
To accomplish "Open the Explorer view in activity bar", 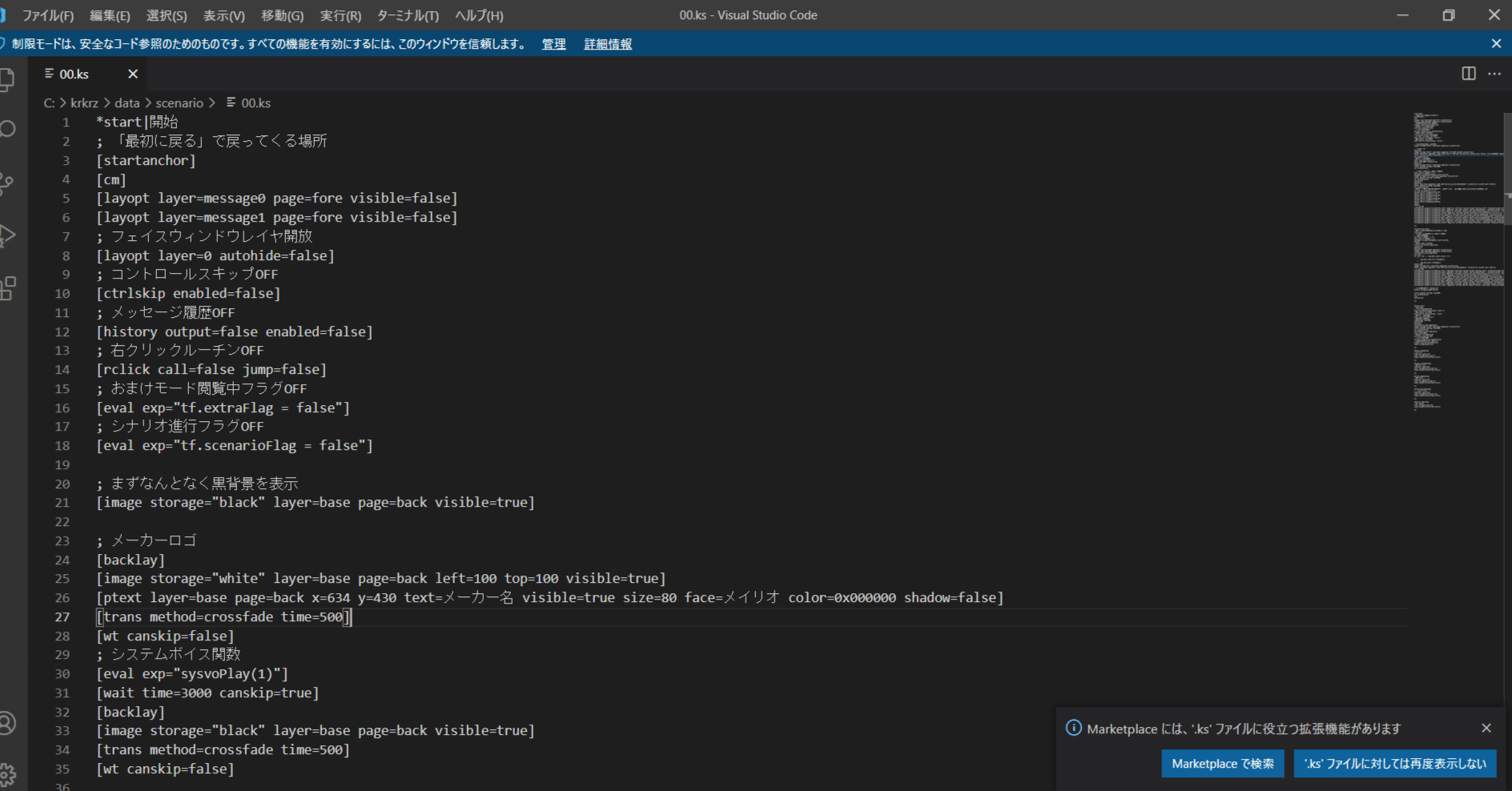I will point(6,78).
